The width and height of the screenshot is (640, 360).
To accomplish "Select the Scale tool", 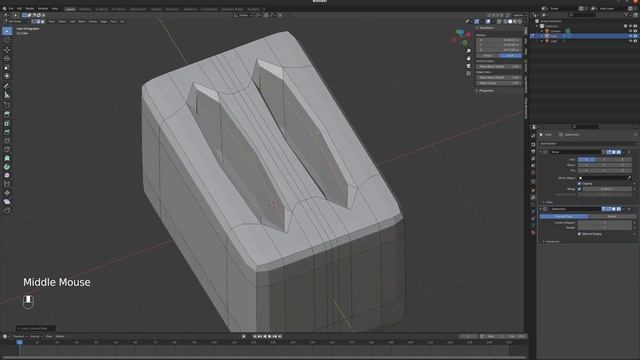I will (7, 67).
